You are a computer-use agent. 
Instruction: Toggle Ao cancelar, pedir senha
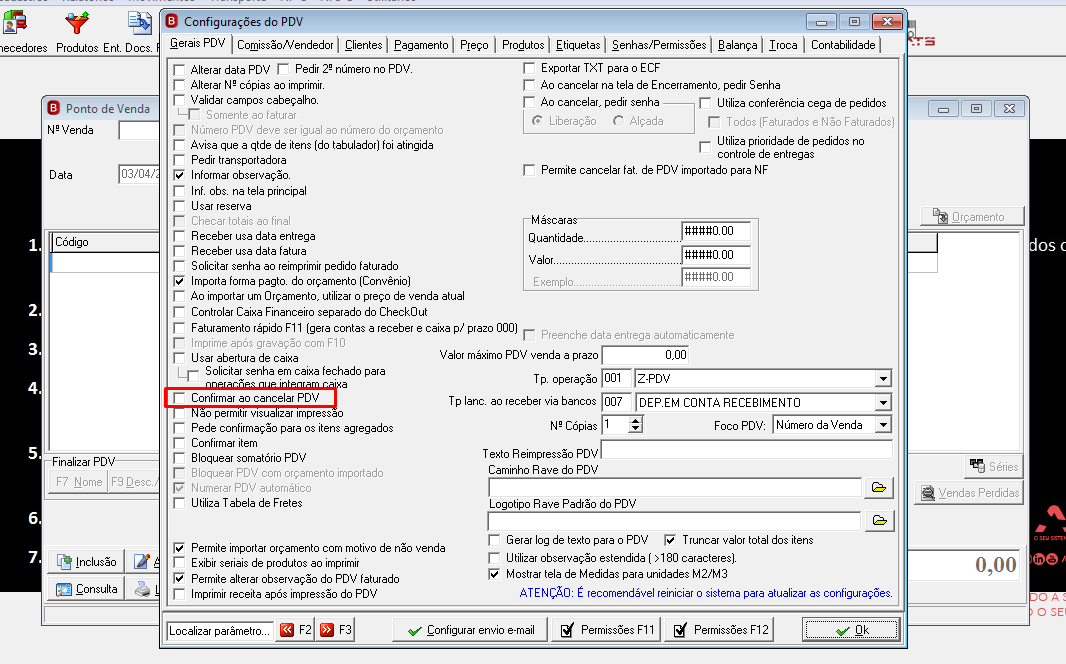tap(529, 102)
